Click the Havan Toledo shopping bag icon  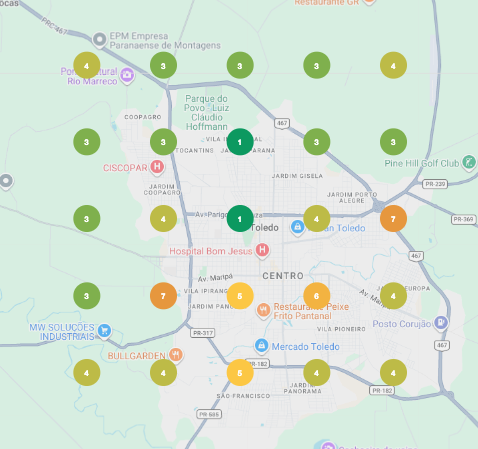(x=298, y=228)
